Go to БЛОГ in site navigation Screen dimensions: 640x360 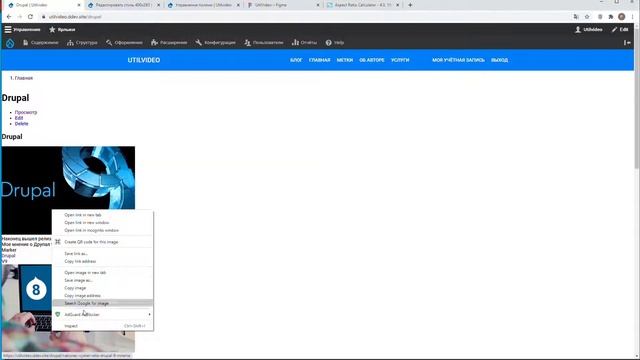coord(296,60)
